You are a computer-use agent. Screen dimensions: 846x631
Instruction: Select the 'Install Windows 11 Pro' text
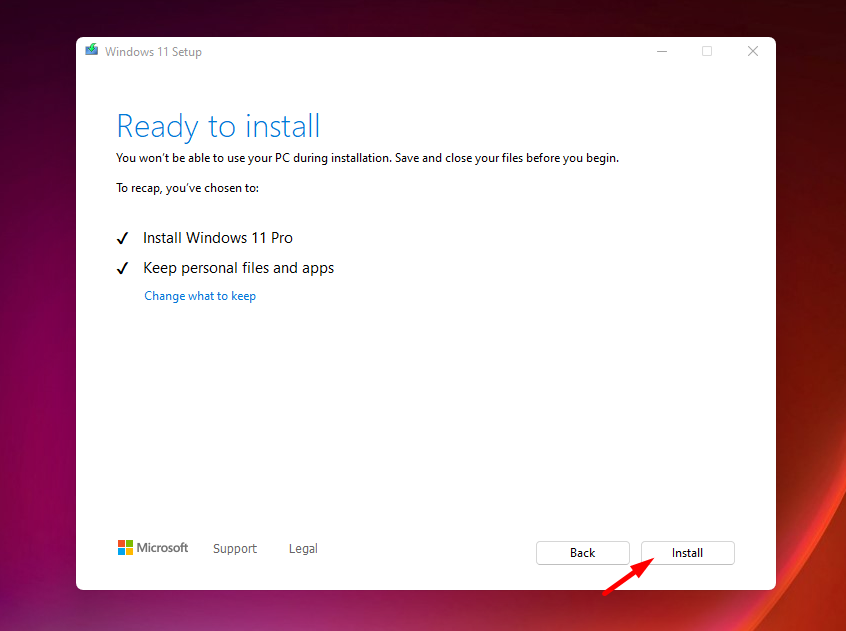tap(218, 238)
